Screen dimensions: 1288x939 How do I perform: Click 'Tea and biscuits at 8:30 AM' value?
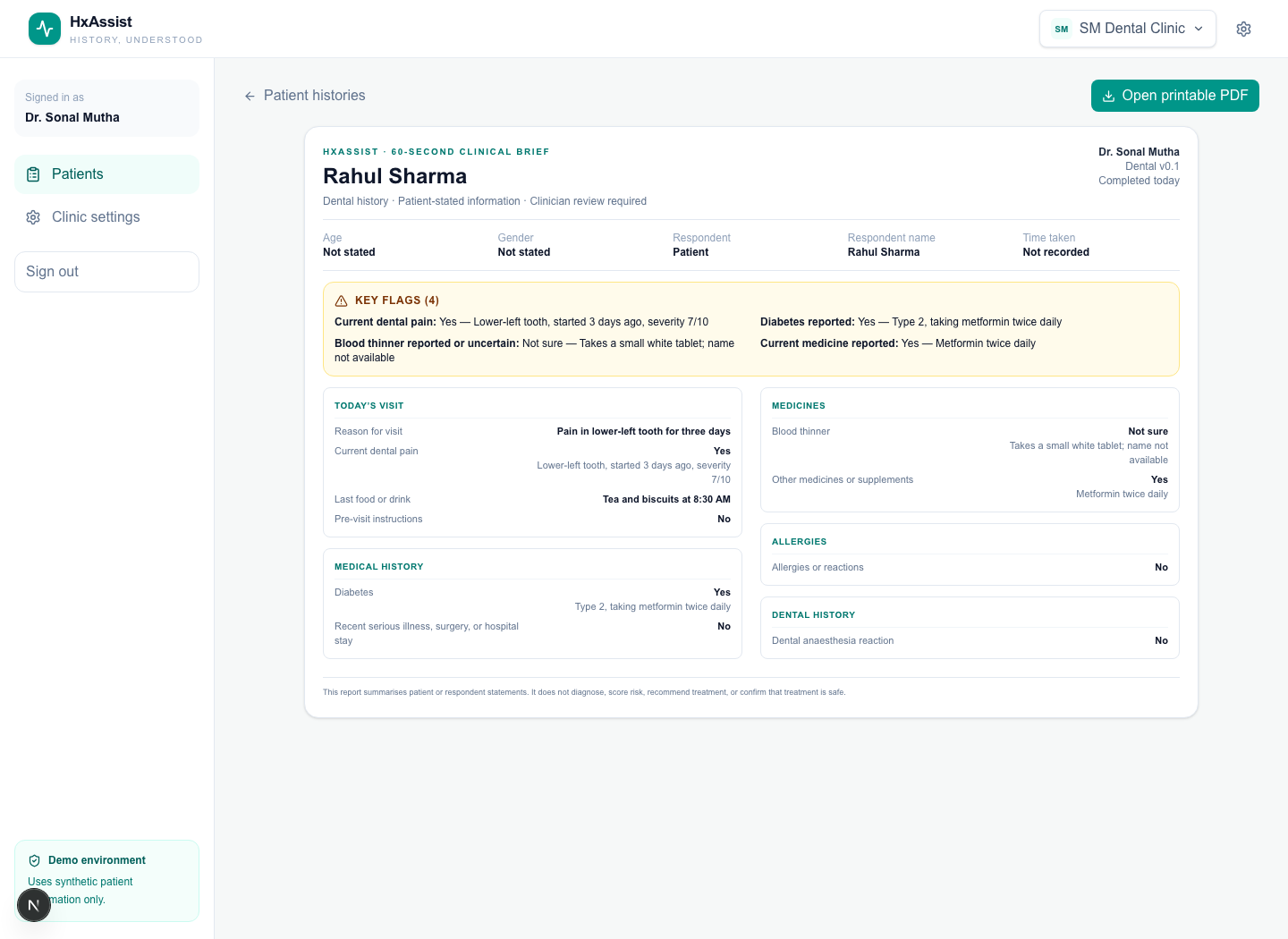point(666,499)
